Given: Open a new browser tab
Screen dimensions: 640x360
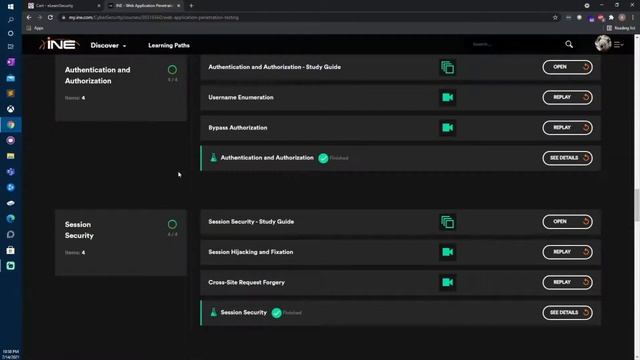Looking at the screenshot, I should click(191, 6).
